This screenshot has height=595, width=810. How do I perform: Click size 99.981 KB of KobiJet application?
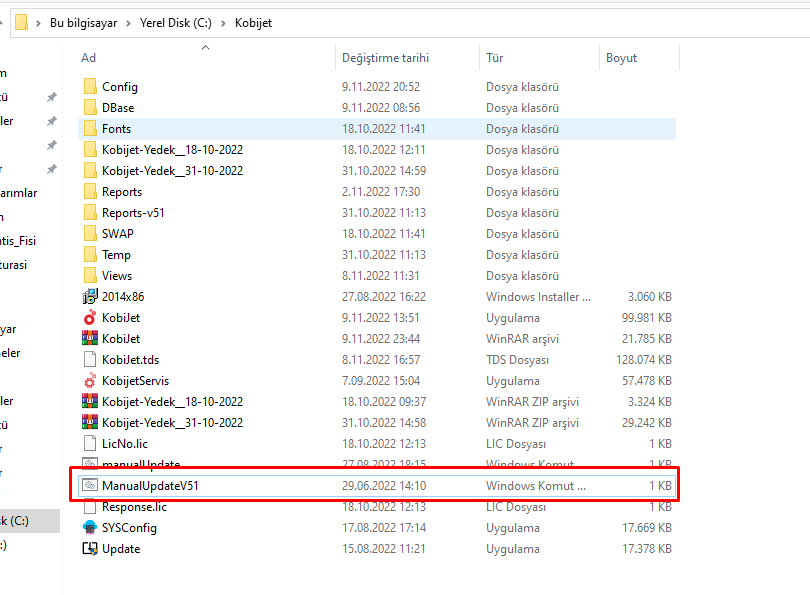(x=646, y=317)
